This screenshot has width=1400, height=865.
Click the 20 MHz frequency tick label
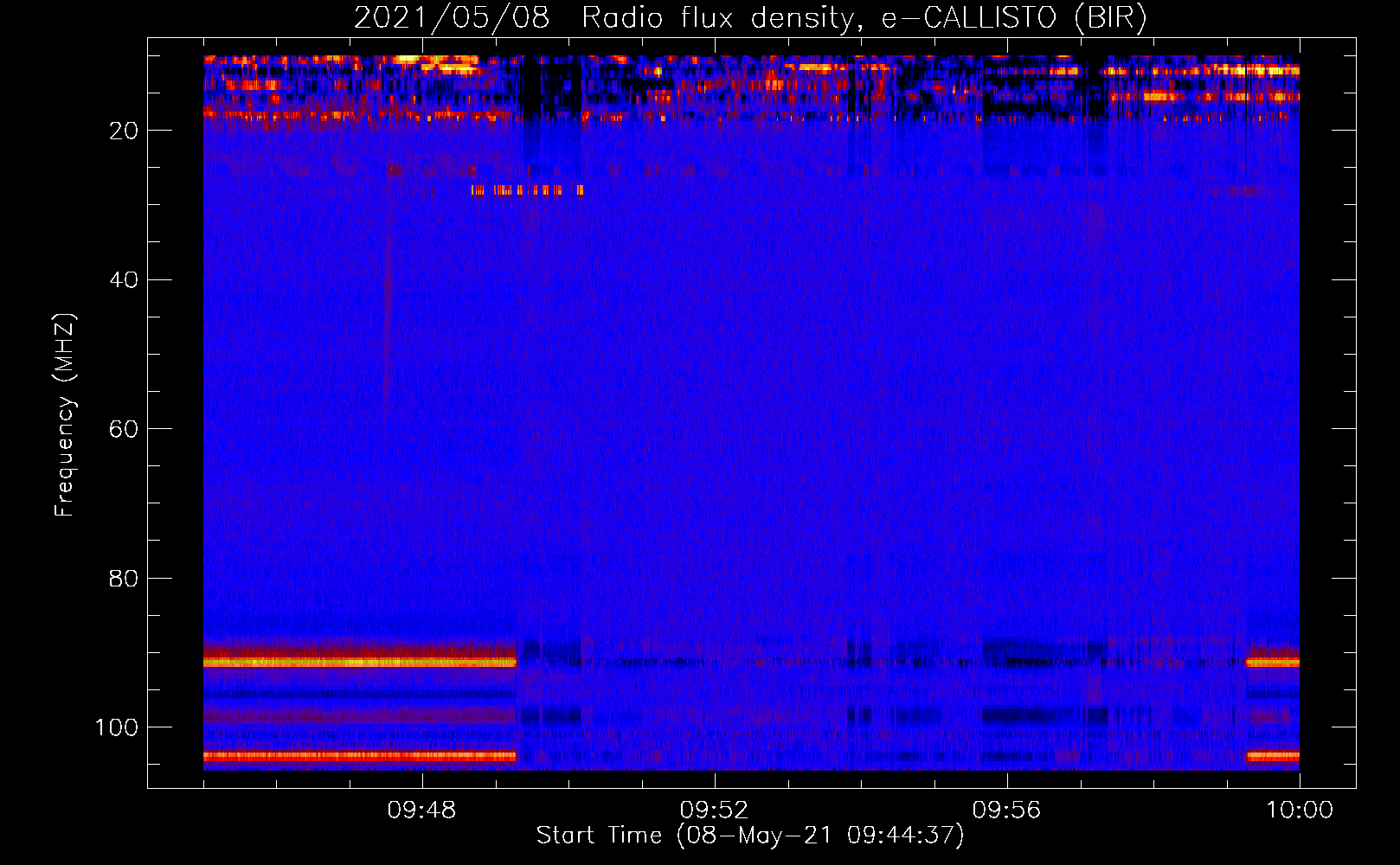124,131
